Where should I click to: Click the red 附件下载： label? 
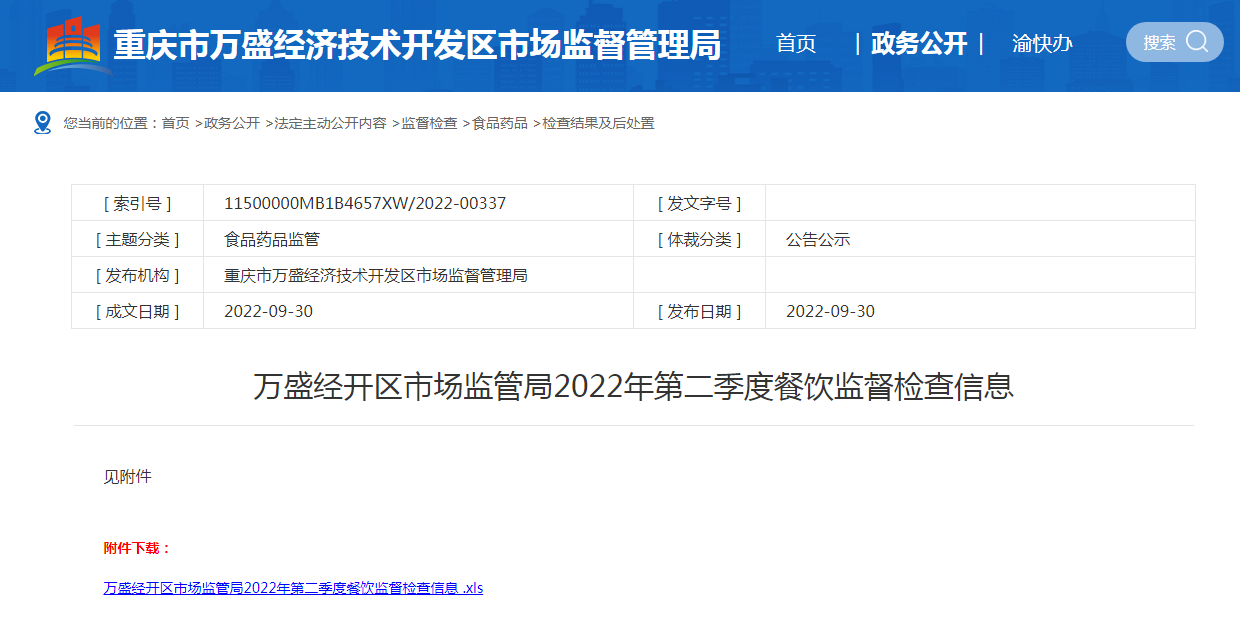[138, 548]
